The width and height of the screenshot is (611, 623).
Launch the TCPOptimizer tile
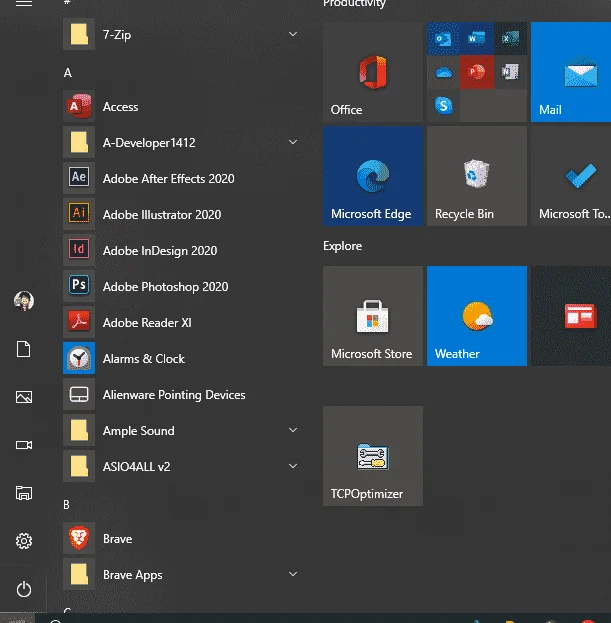373,456
